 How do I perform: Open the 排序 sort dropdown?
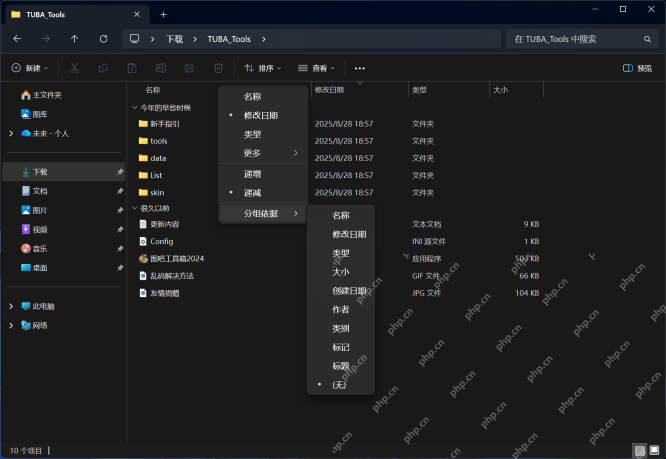[x=263, y=68]
